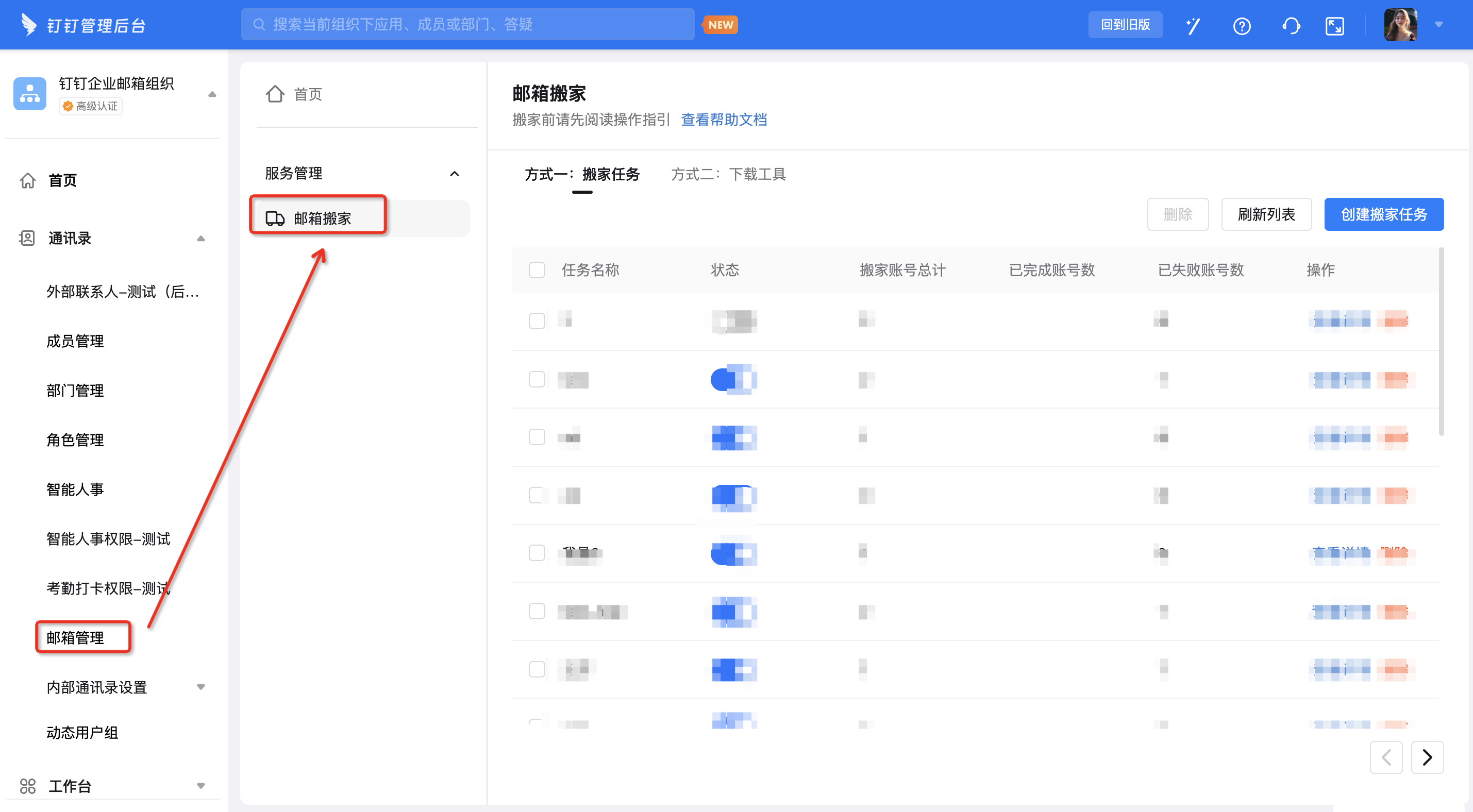This screenshot has height=812, width=1473.
Task: Check the fourth task row checkbox
Action: click(537, 495)
